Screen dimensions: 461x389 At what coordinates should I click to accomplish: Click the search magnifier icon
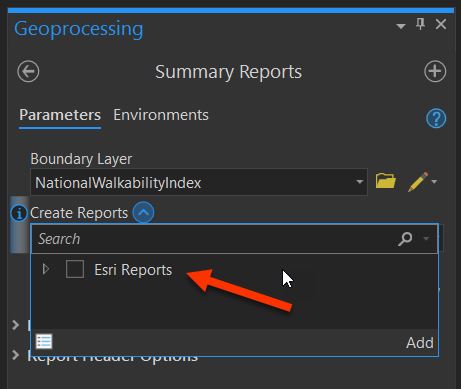tap(405, 239)
